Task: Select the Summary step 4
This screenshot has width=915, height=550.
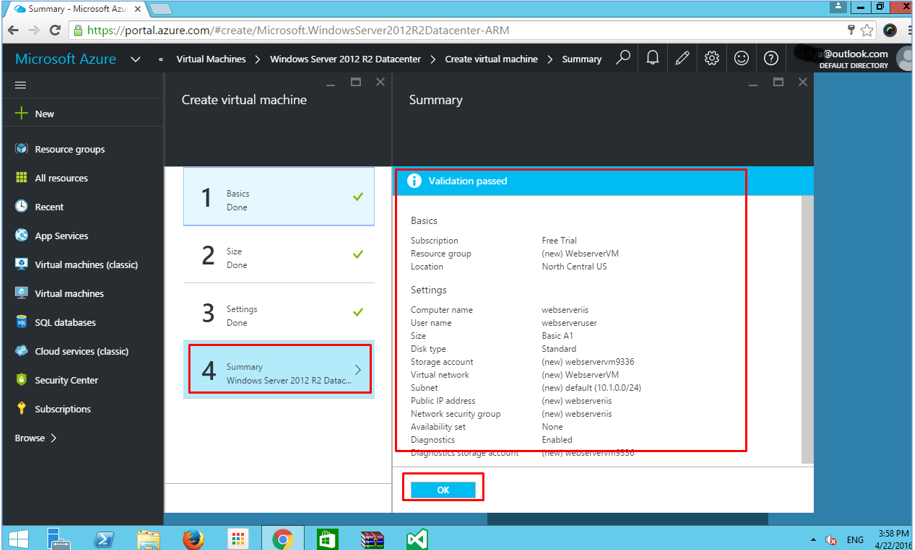Action: pos(279,370)
